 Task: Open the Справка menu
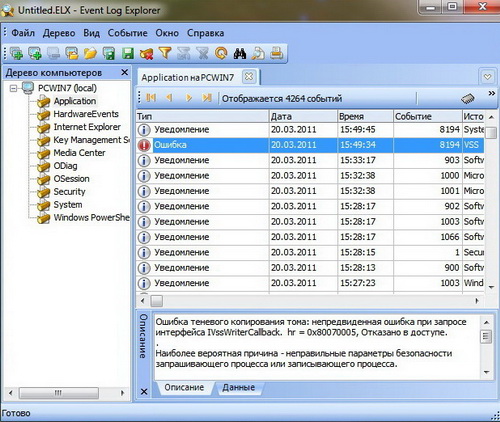(205, 33)
